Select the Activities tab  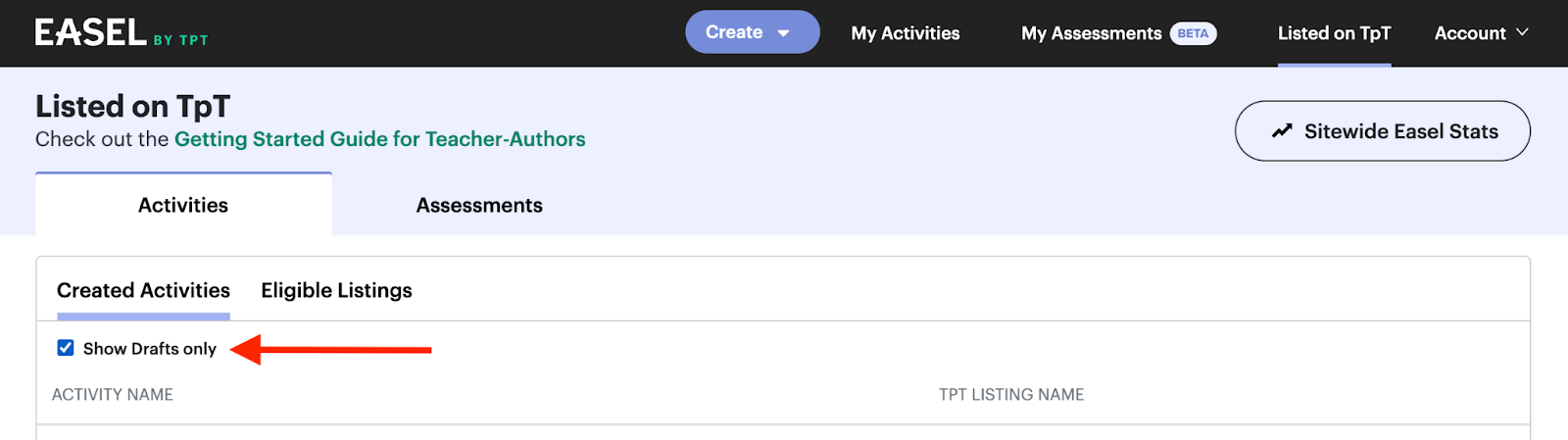(183, 205)
